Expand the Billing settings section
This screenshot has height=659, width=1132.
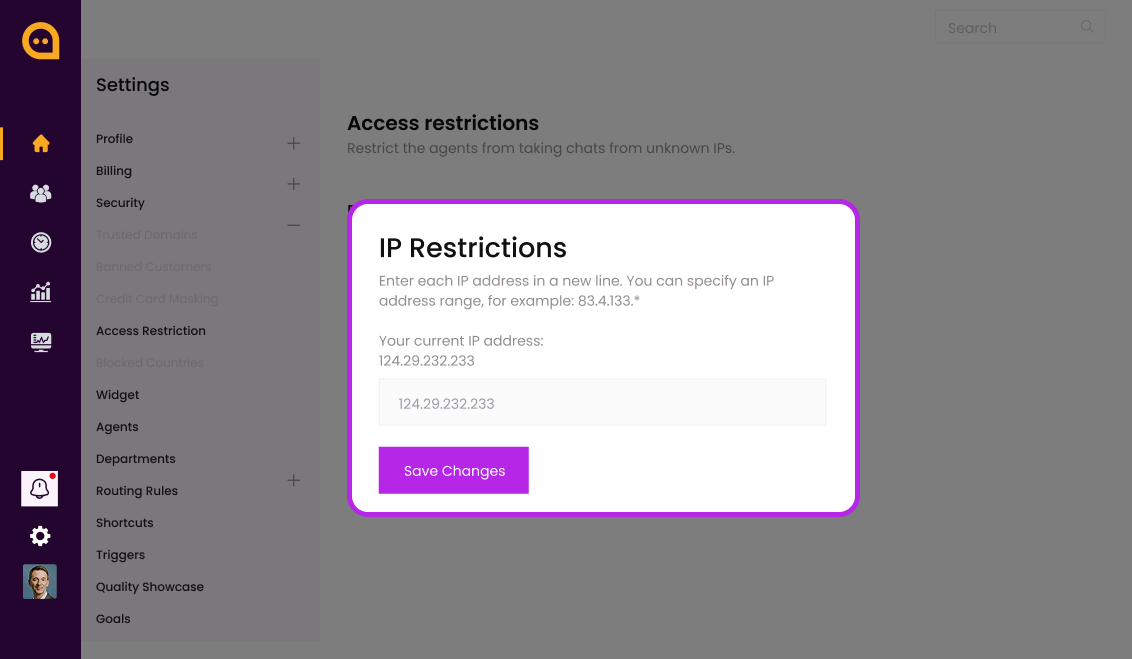(293, 184)
